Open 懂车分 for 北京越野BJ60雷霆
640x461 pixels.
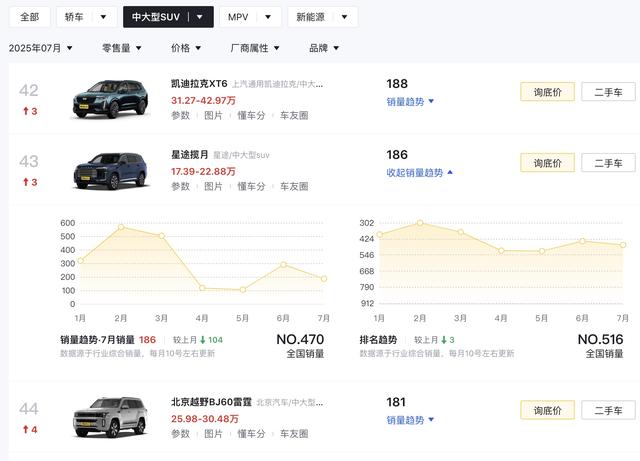coord(251,434)
